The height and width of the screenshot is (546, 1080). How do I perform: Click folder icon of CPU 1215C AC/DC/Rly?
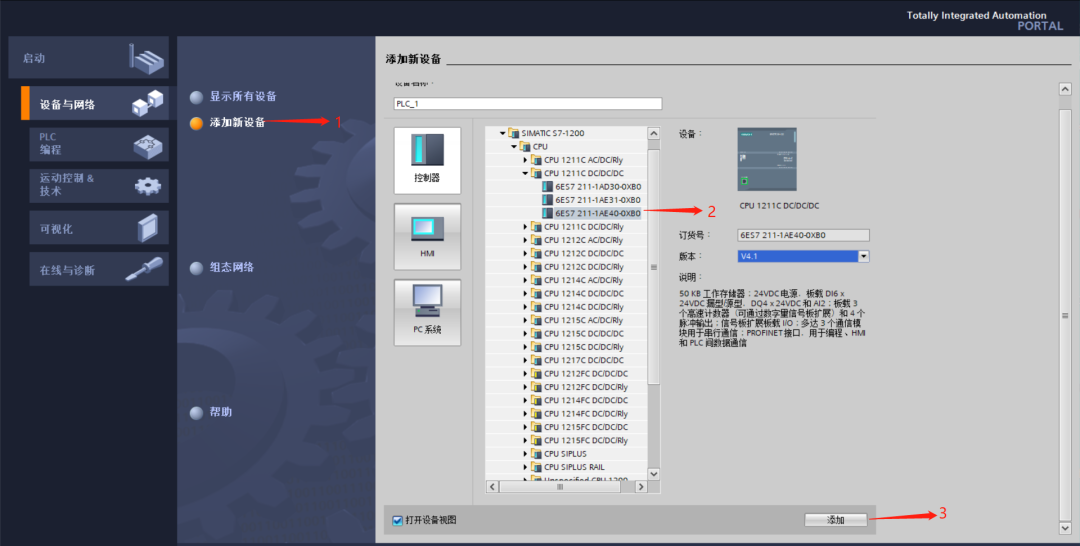pyautogui.click(x=537, y=320)
